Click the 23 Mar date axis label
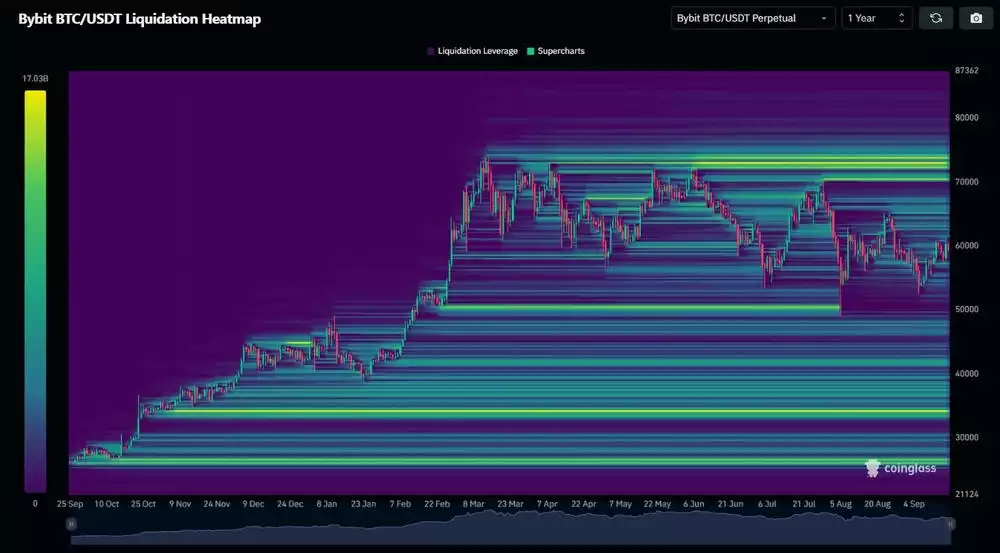 pyautogui.click(x=510, y=504)
